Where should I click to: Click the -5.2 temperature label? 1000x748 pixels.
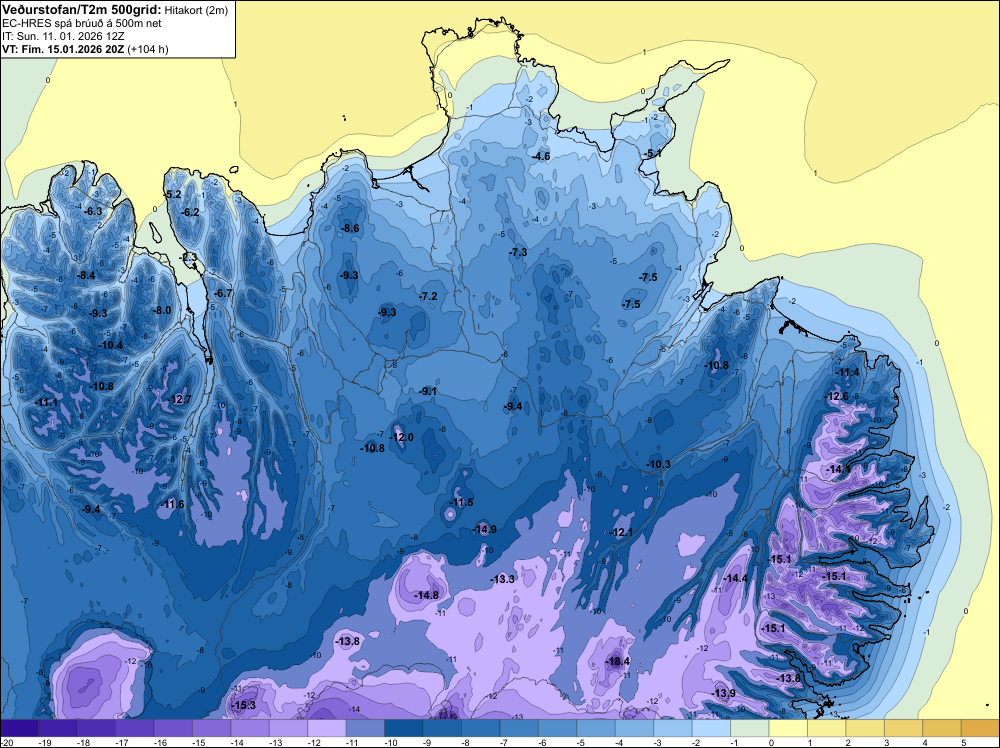[x=172, y=194]
